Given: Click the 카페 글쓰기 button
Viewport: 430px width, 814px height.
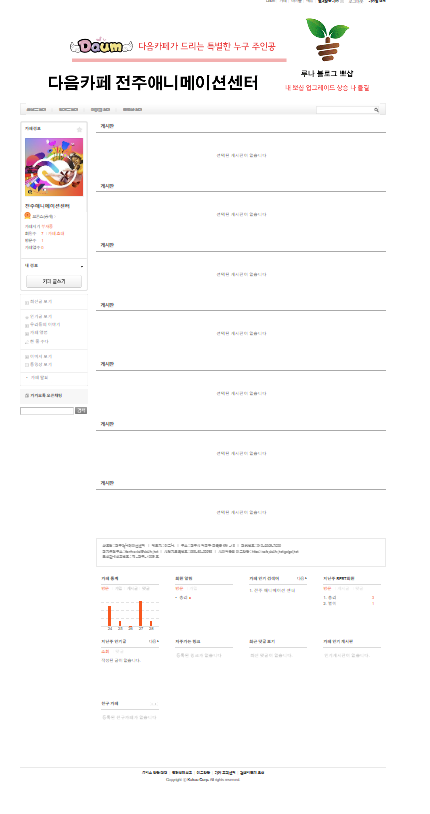Looking at the screenshot, I should point(54,281).
